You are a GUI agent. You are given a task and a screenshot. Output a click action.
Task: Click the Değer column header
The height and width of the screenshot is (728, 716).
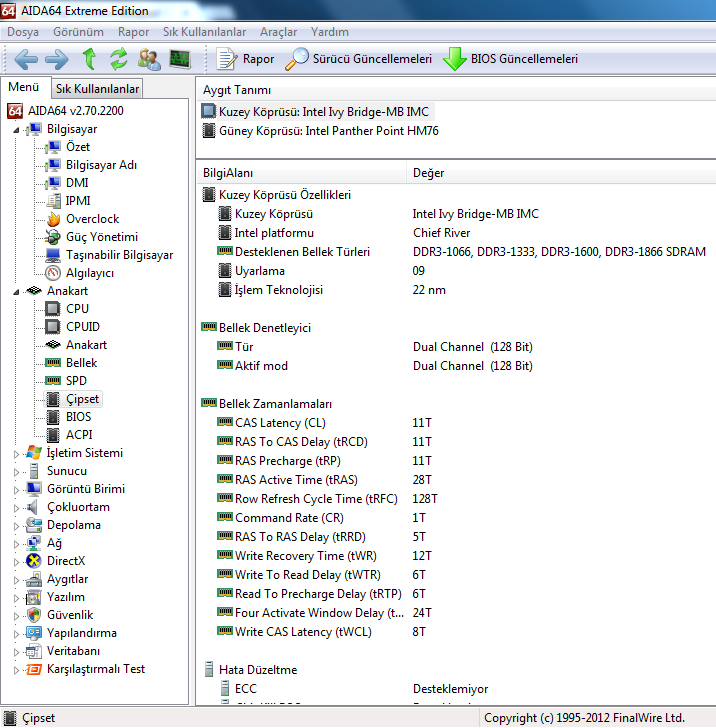(x=429, y=173)
